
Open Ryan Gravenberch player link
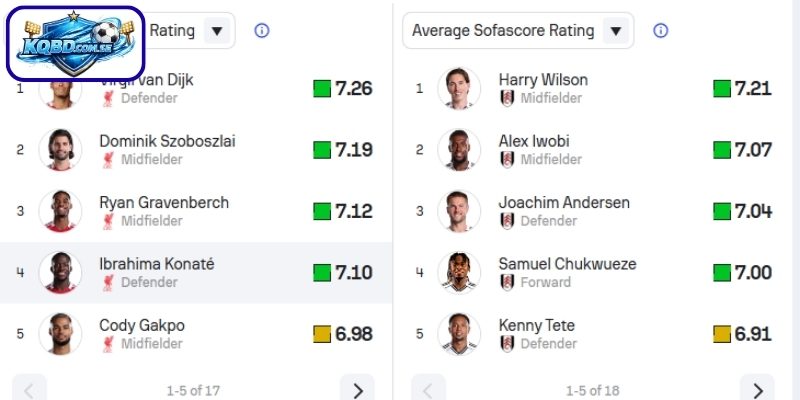coord(164,202)
